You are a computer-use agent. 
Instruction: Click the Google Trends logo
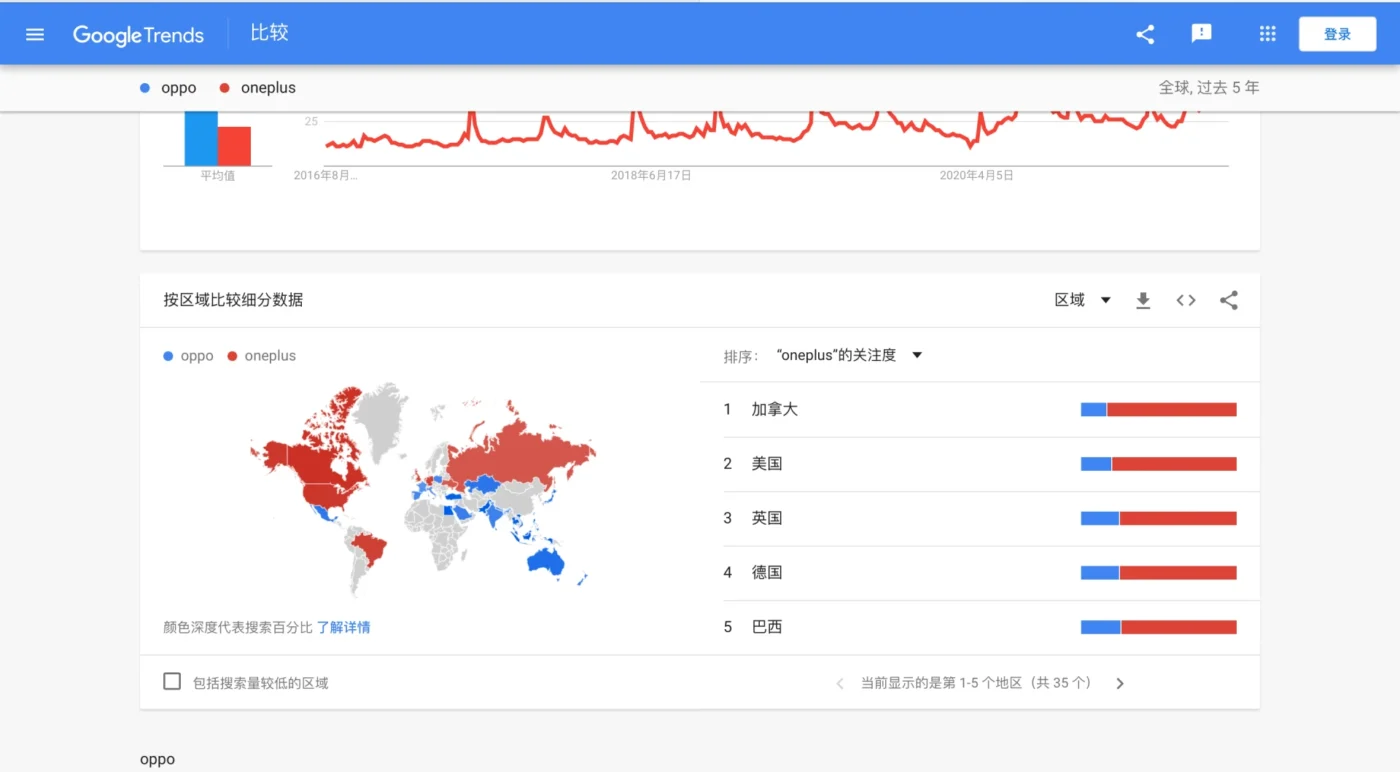[138, 35]
